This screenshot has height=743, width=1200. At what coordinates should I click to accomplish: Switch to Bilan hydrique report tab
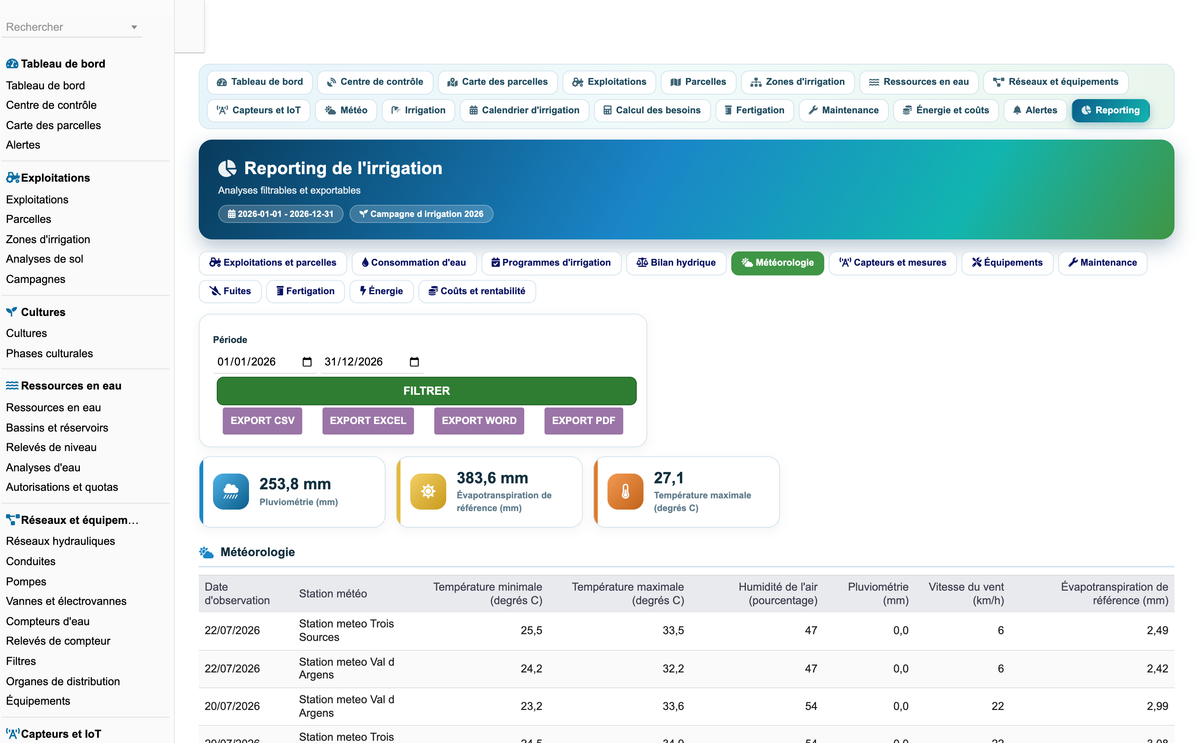pyautogui.click(x=676, y=263)
